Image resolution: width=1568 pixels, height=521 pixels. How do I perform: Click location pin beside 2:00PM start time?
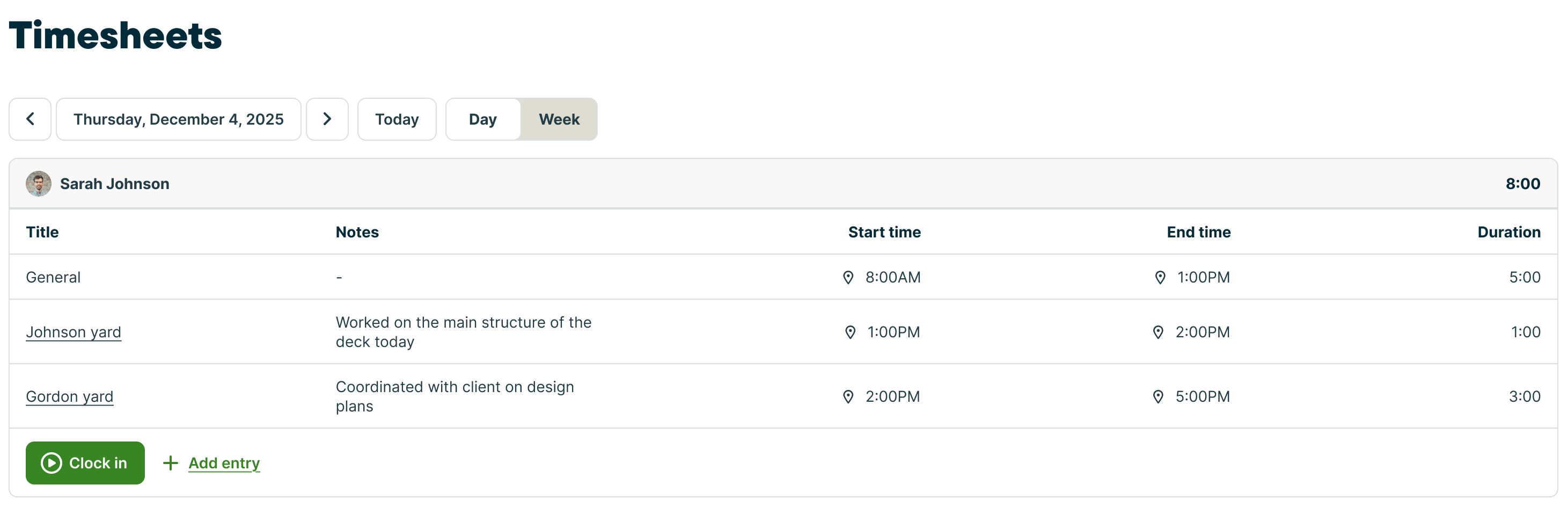pyautogui.click(x=848, y=397)
